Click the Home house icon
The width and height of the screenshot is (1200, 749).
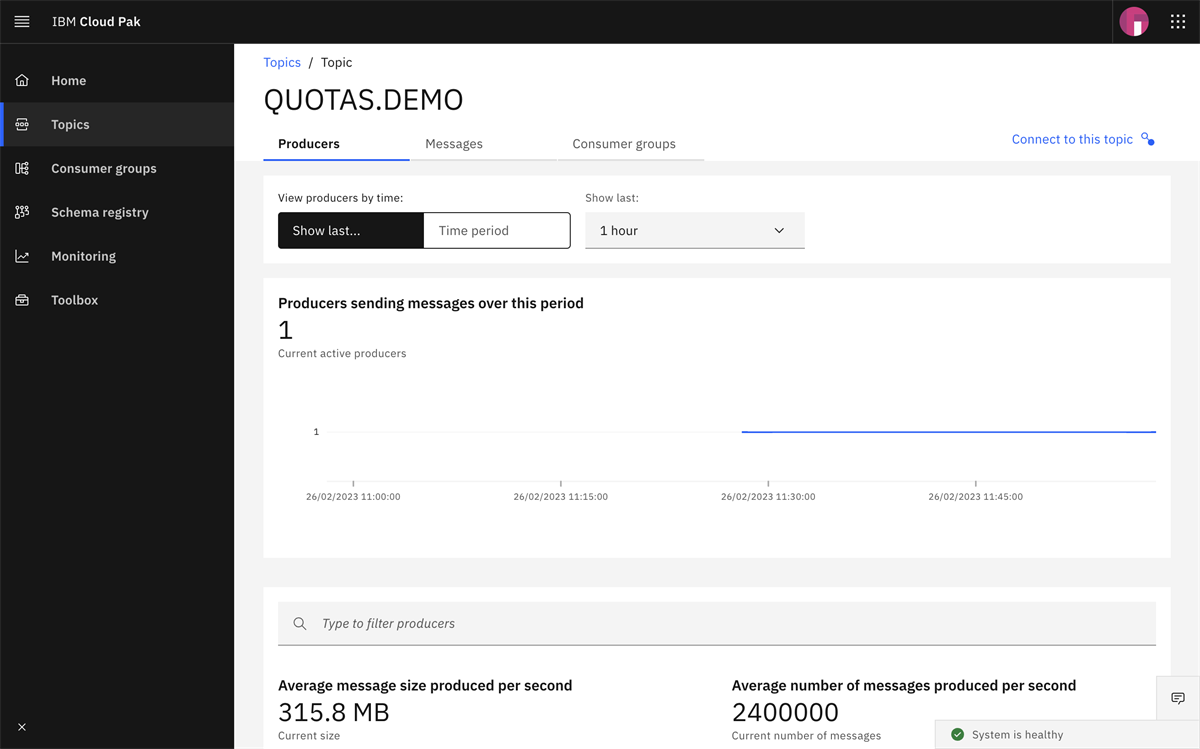click(22, 80)
